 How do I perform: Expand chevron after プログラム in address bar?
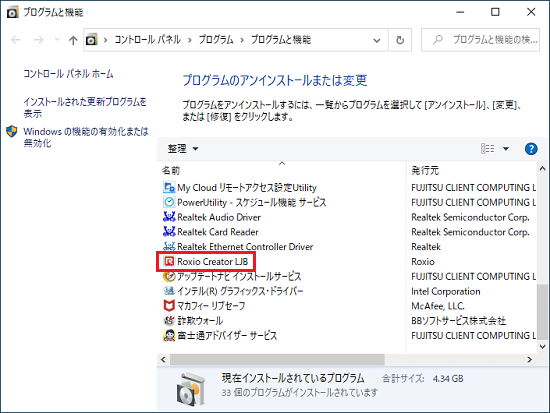242,40
